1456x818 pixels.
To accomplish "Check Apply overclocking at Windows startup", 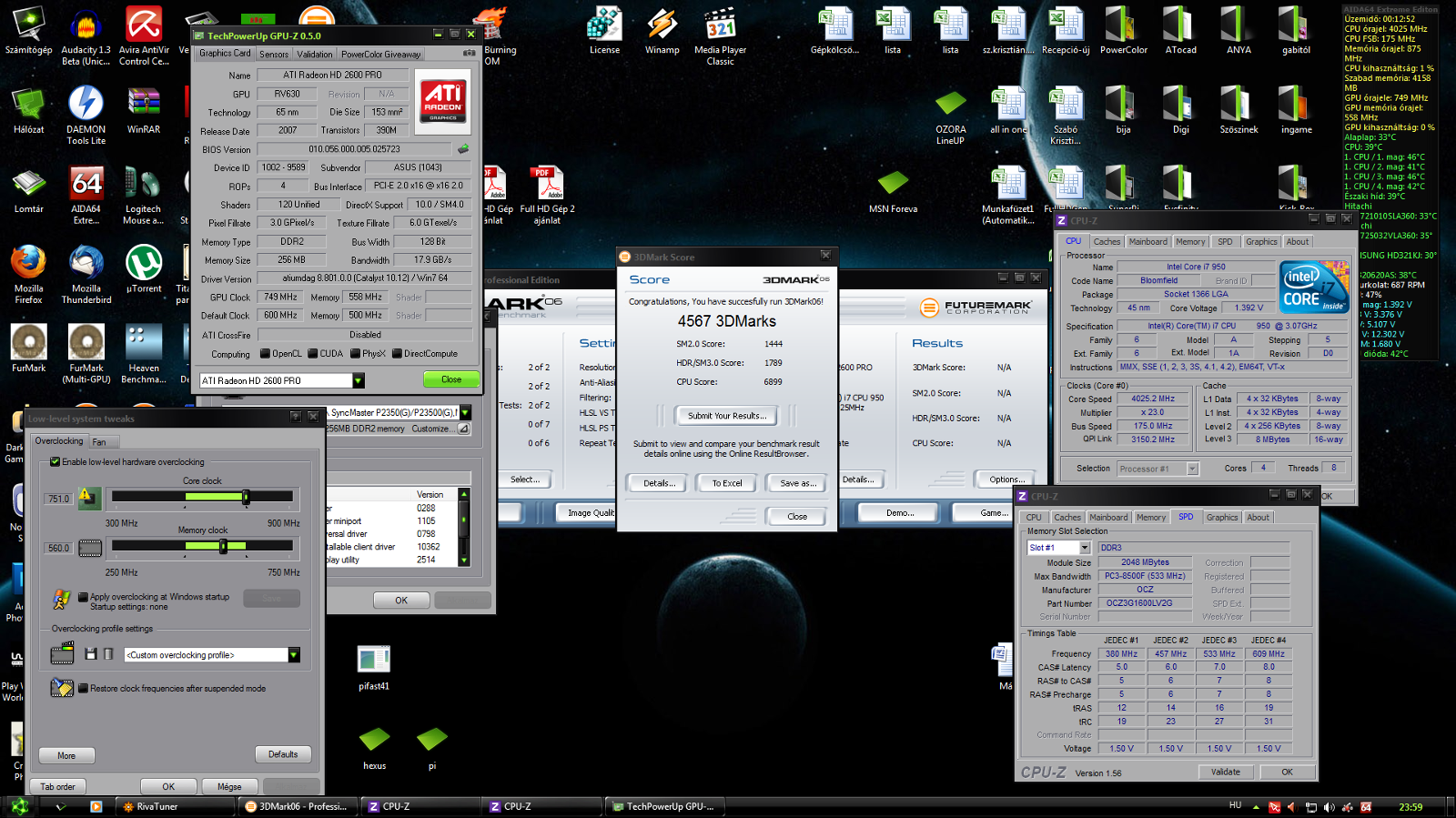I will coord(83,597).
